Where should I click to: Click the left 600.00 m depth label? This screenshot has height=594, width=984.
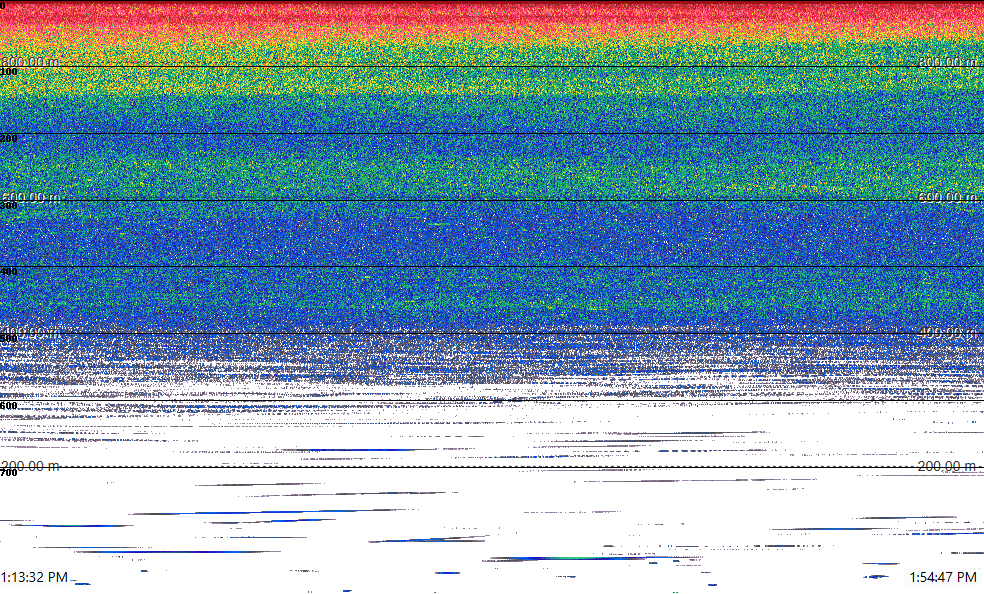click(x=30, y=197)
